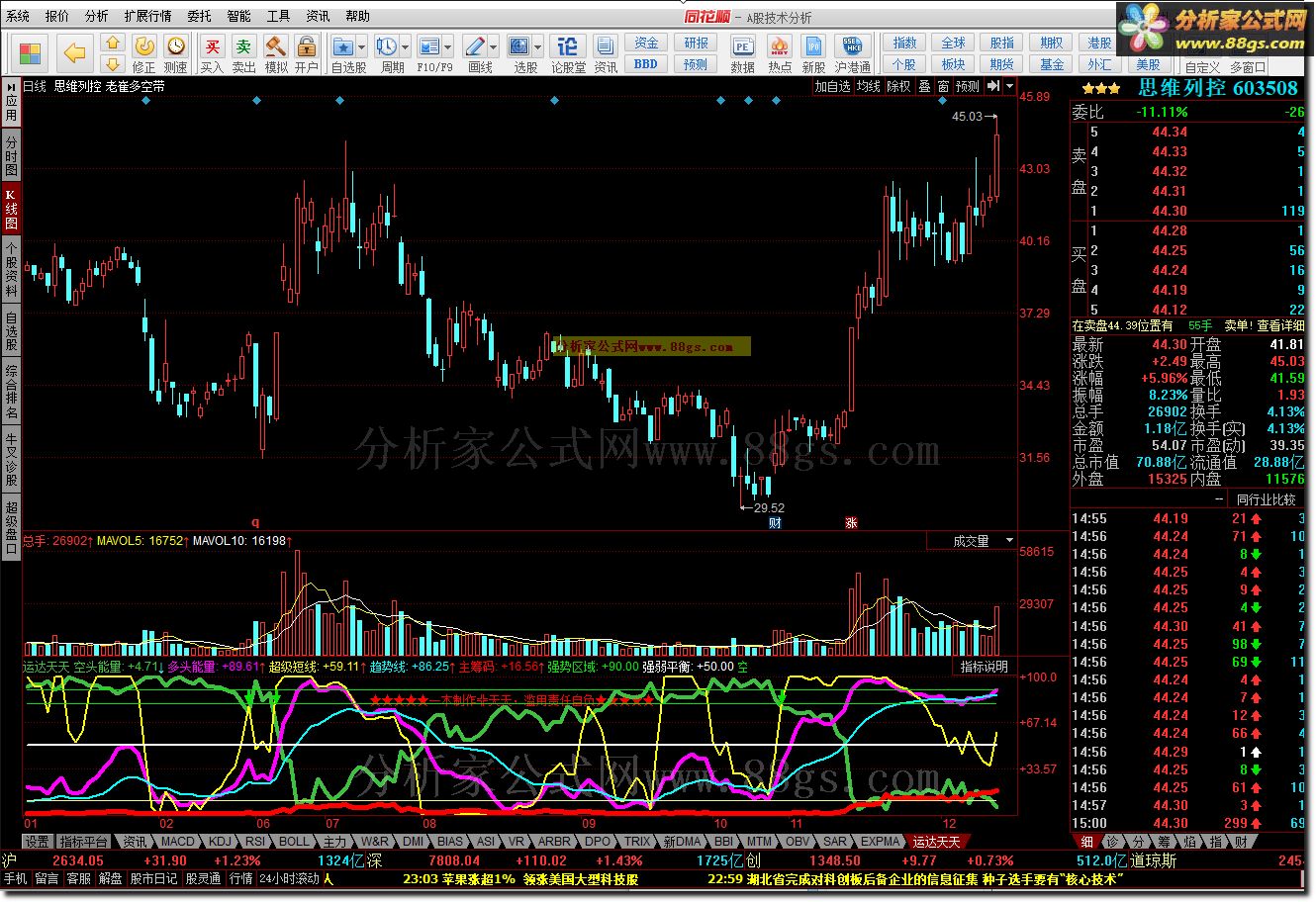Viewport: 1316px width, 902px height.
Task: Click the 指数 index button
Action: (x=904, y=43)
